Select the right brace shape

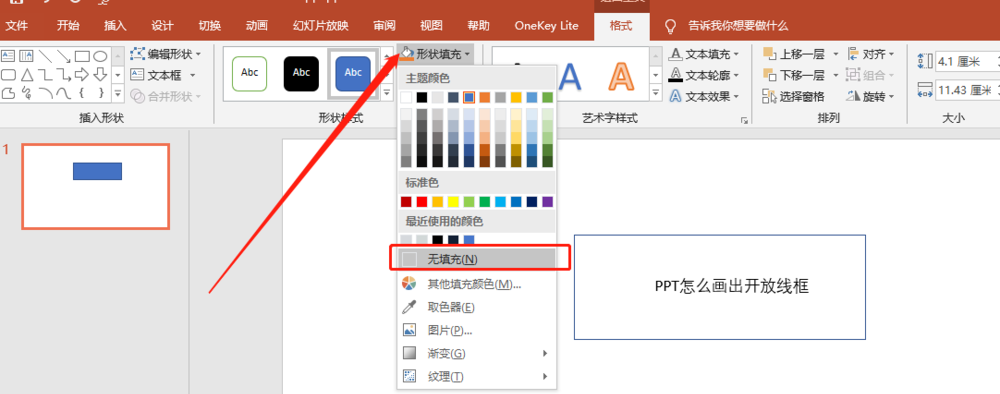pos(100,94)
